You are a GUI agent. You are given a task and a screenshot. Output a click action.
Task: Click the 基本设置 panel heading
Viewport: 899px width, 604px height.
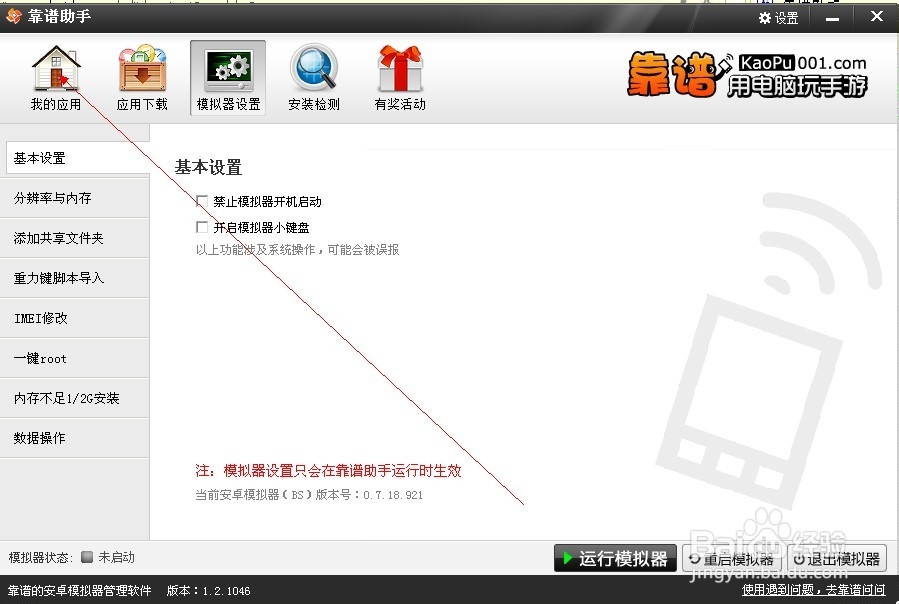pos(208,167)
